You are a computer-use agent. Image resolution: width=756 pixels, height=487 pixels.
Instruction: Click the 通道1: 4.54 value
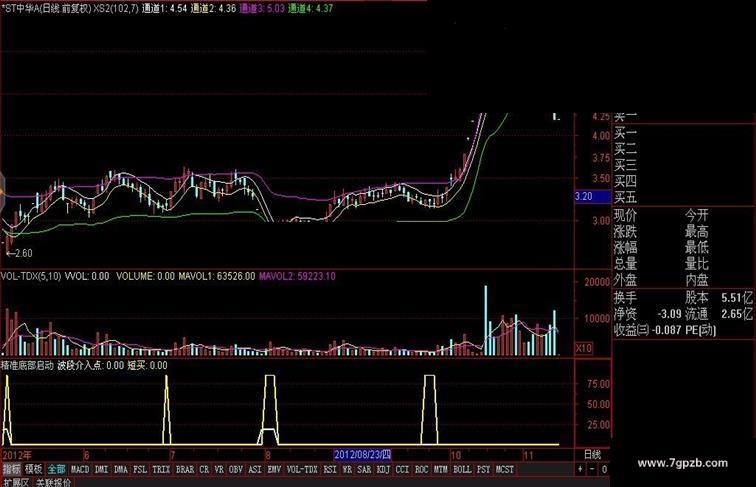click(164, 8)
